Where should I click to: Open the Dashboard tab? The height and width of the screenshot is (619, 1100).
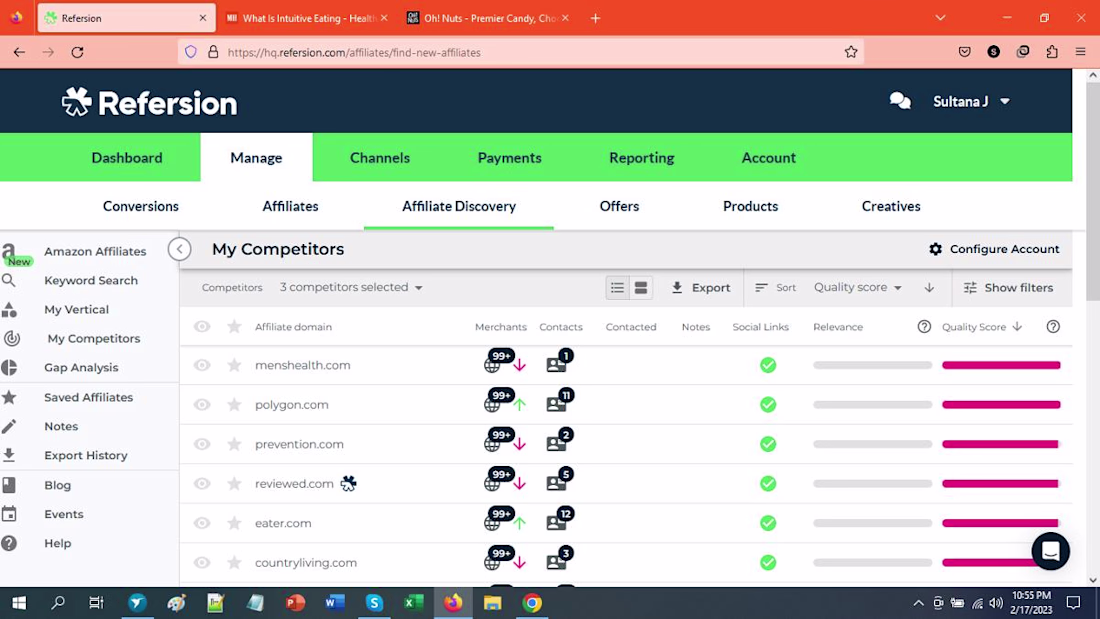pyautogui.click(x=127, y=158)
